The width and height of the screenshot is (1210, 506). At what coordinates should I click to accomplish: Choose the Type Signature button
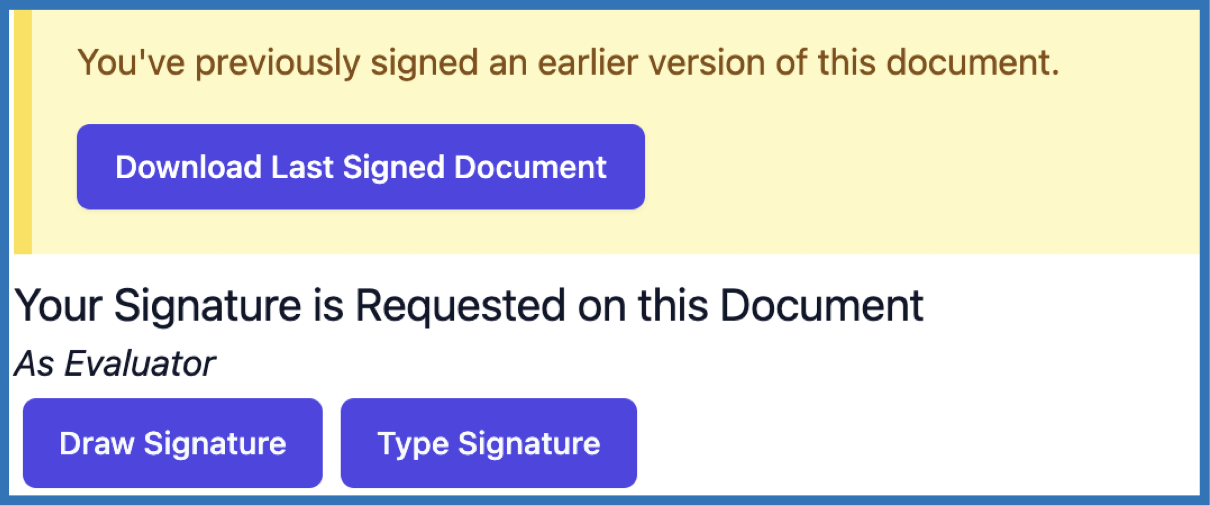point(488,443)
